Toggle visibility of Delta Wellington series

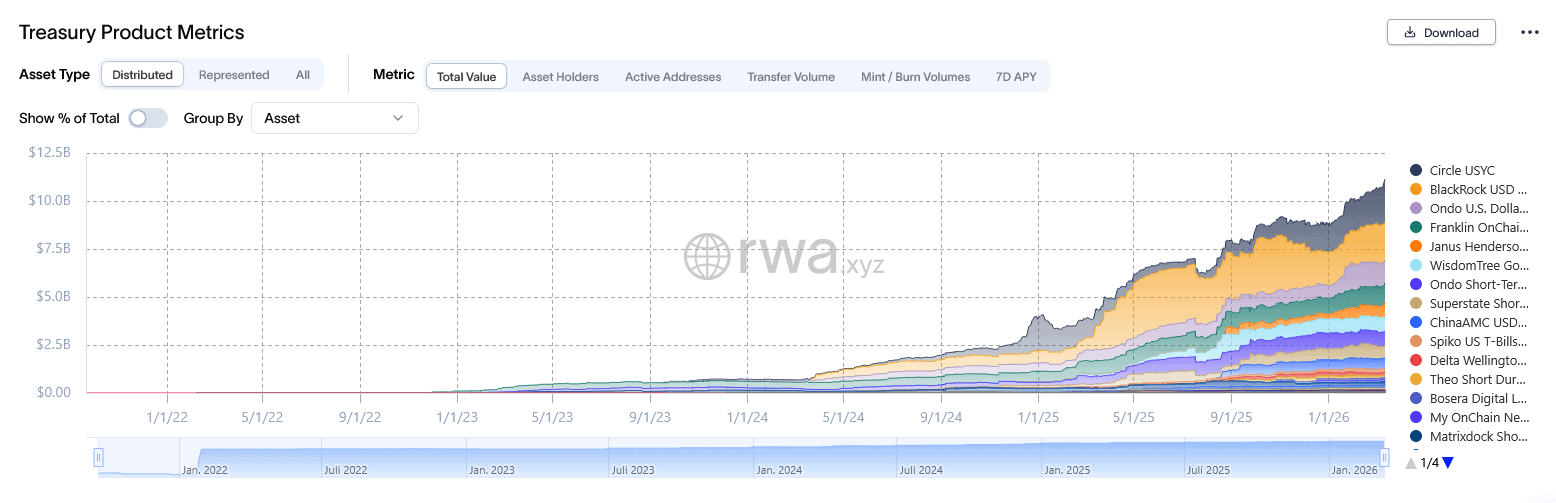(1478, 360)
